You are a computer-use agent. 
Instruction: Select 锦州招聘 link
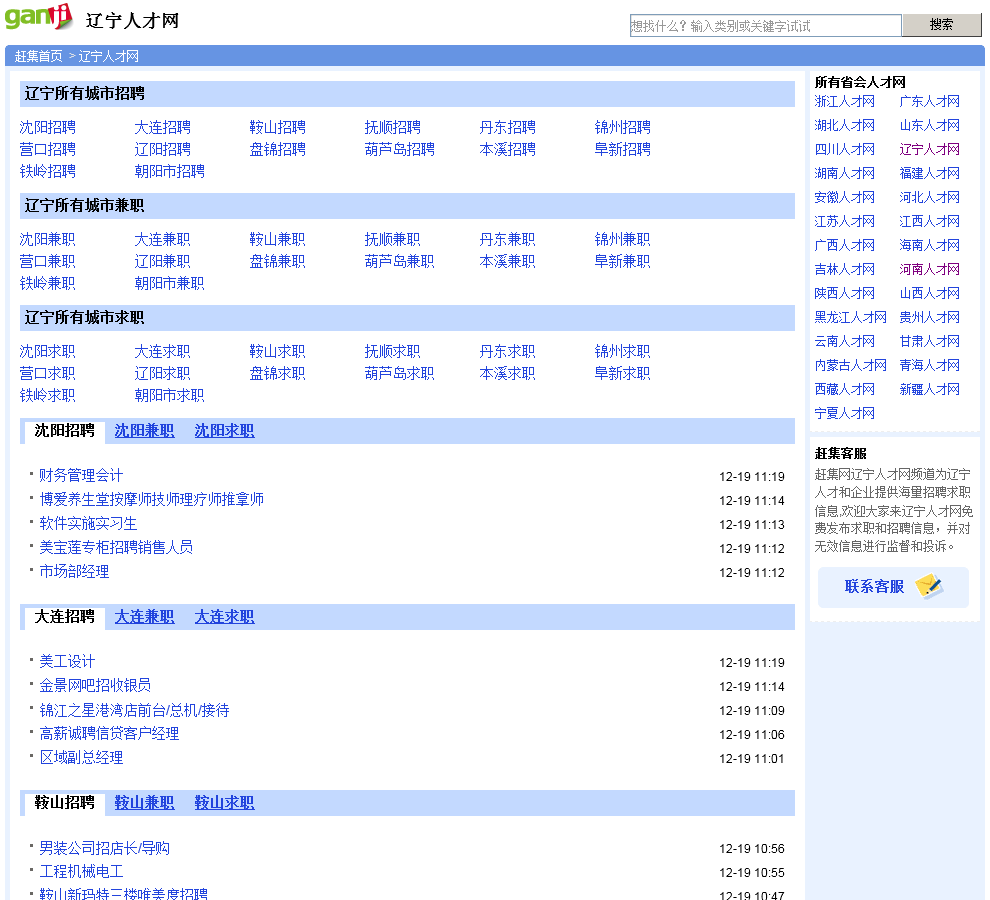pyautogui.click(x=622, y=128)
